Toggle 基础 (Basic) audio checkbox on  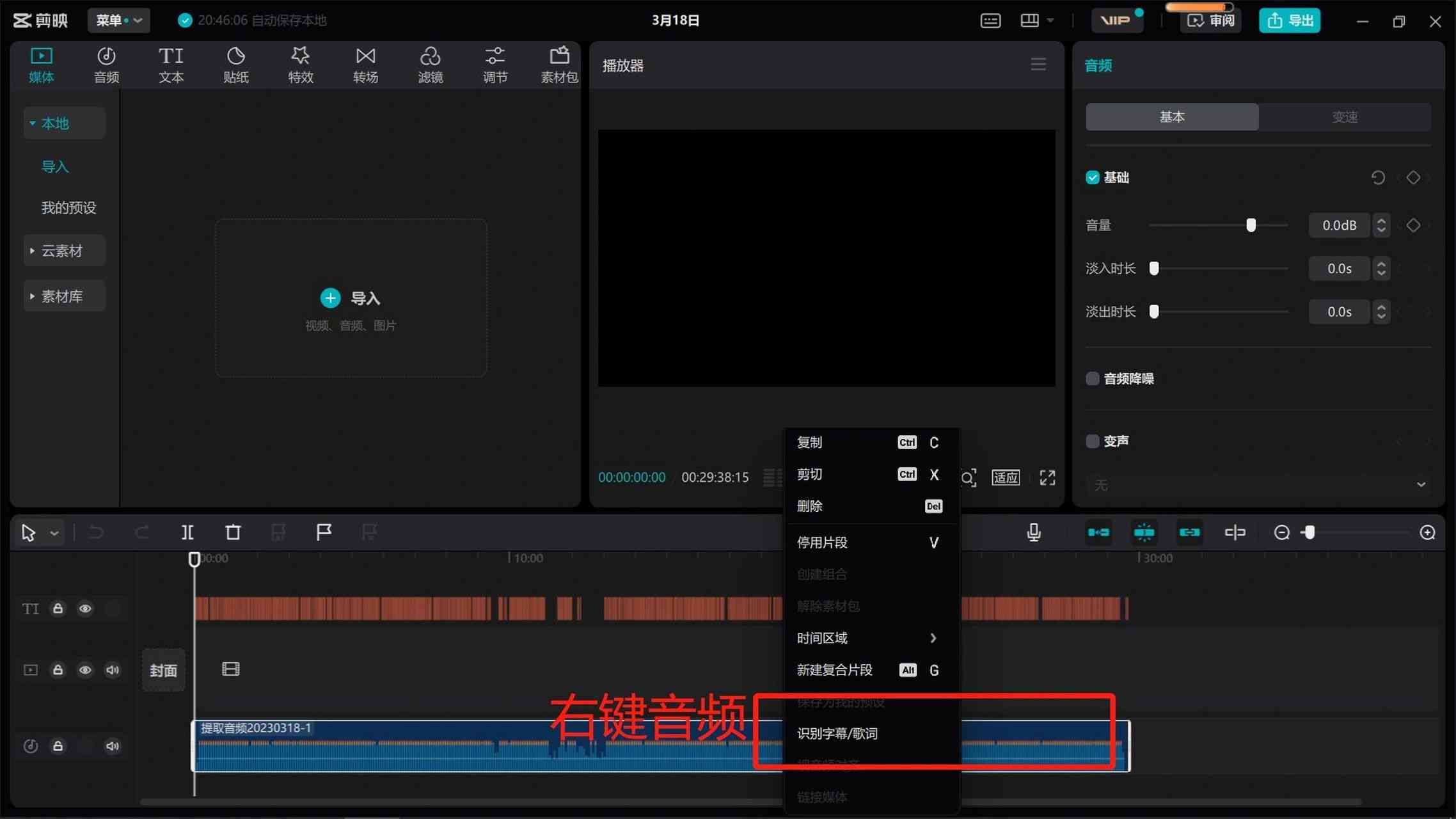click(1092, 177)
